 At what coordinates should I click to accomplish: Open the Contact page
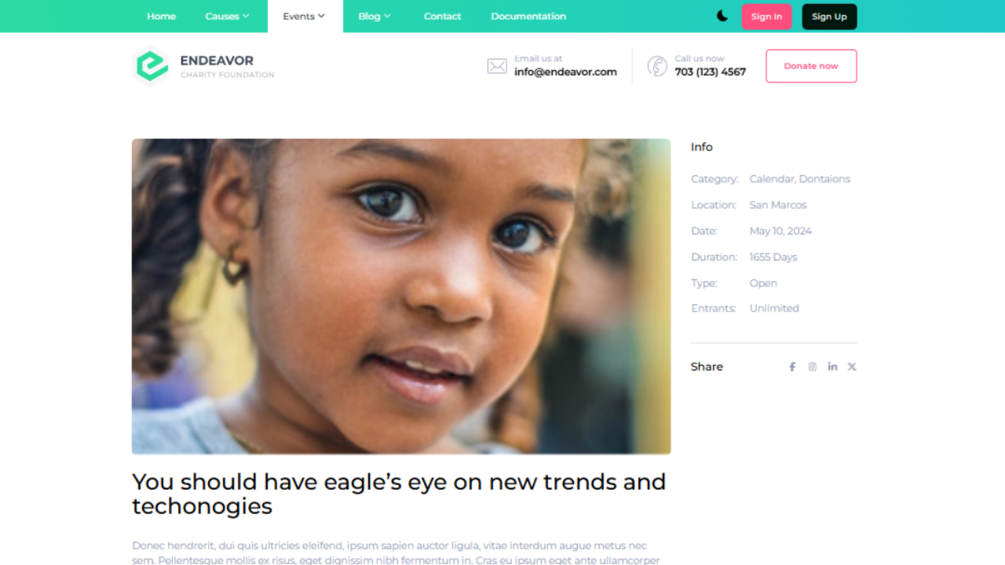[x=442, y=16]
